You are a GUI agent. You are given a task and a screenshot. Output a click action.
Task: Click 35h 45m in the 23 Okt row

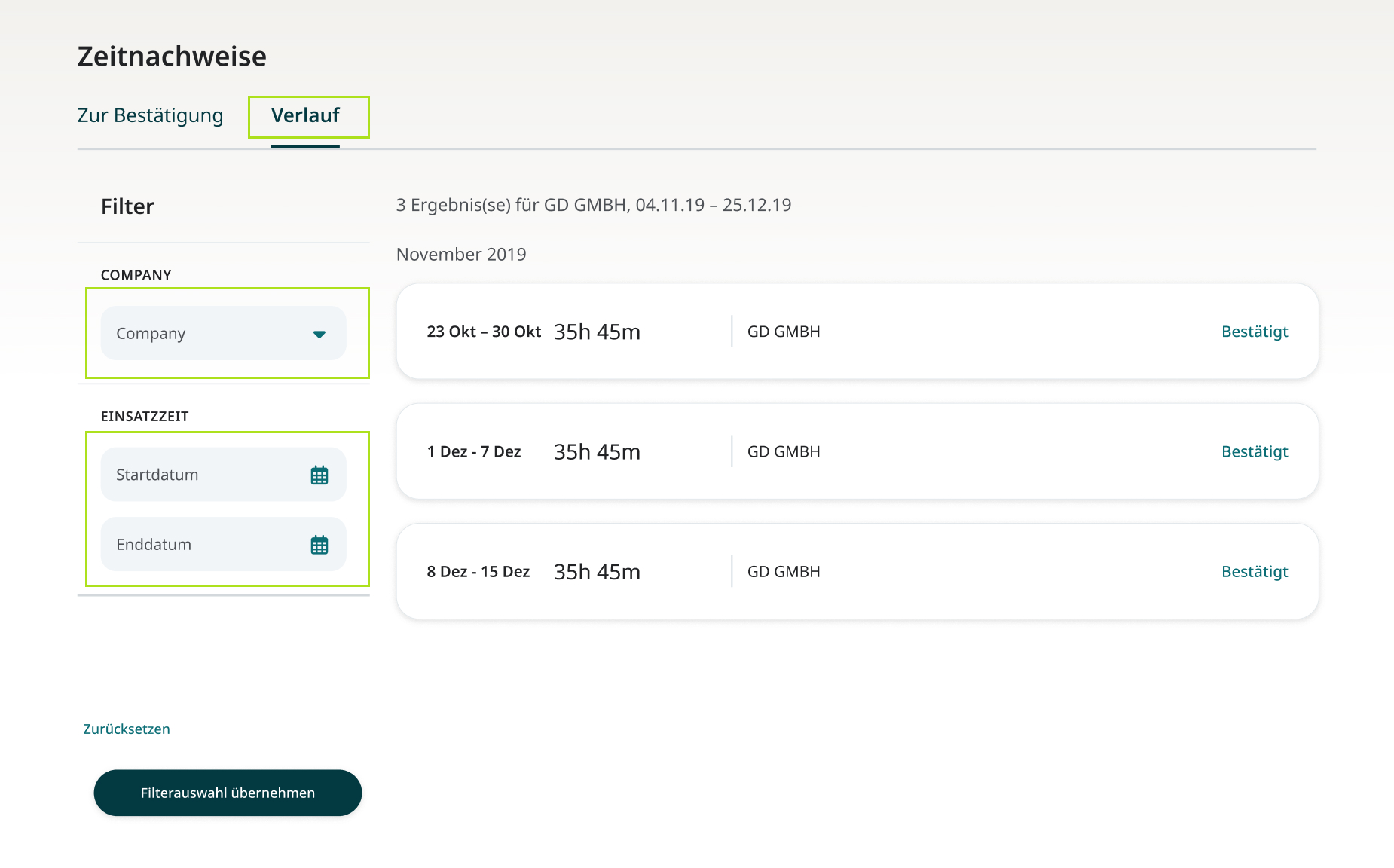(x=597, y=332)
